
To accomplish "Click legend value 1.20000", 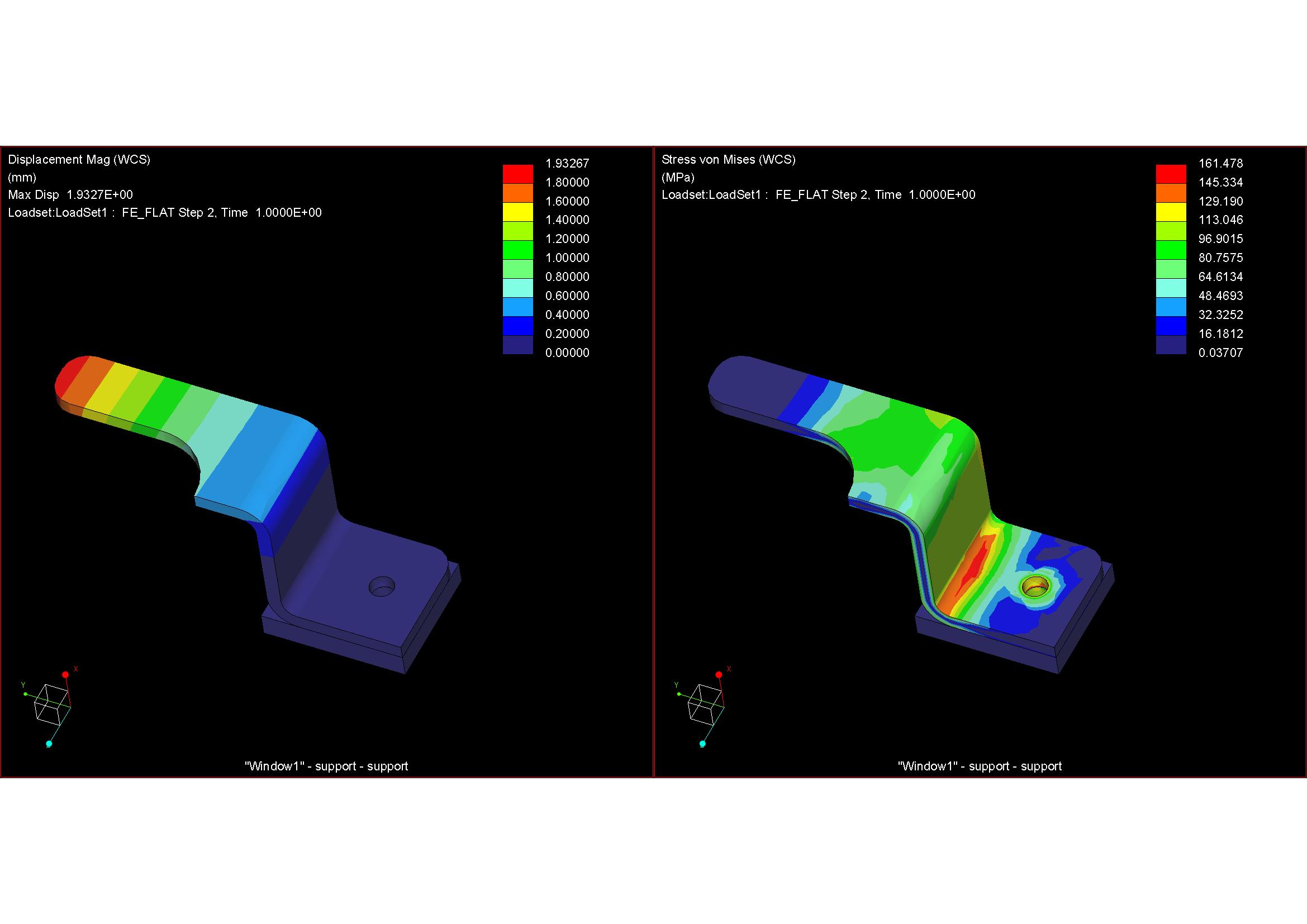I will point(567,239).
